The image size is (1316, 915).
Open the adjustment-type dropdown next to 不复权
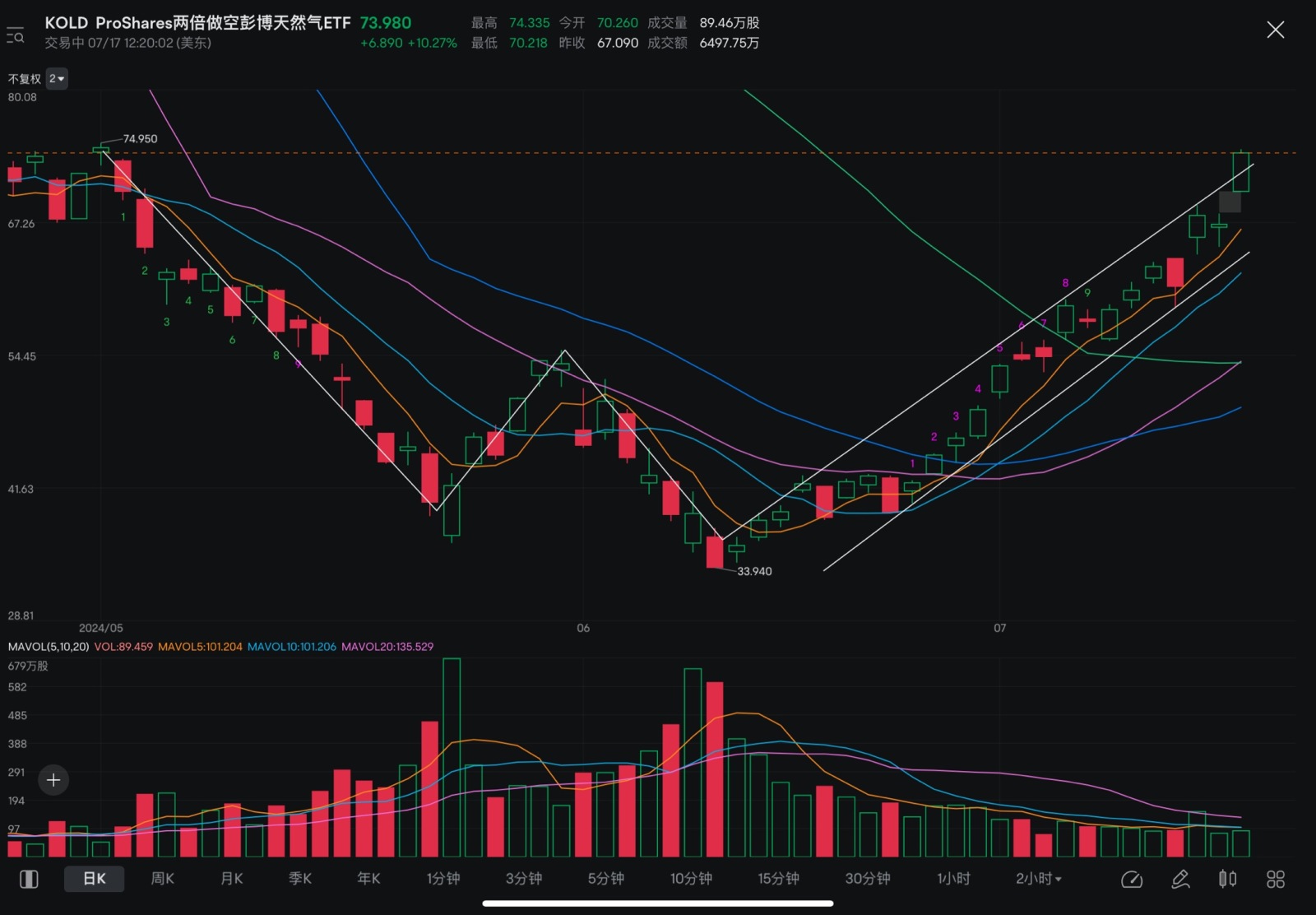tap(57, 79)
